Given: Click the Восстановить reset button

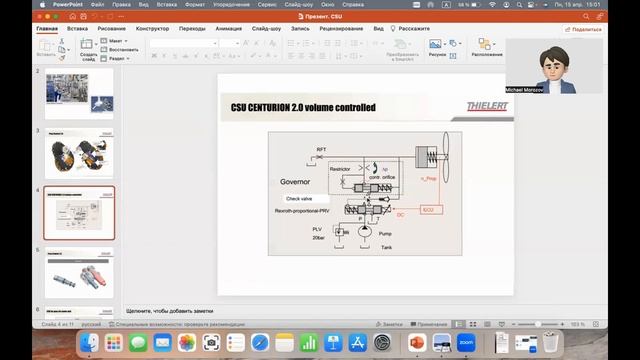Looking at the screenshot, I should tap(119, 49).
